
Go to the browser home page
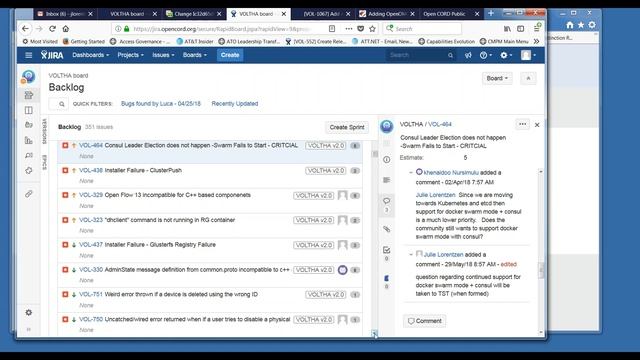click(x=66, y=29)
